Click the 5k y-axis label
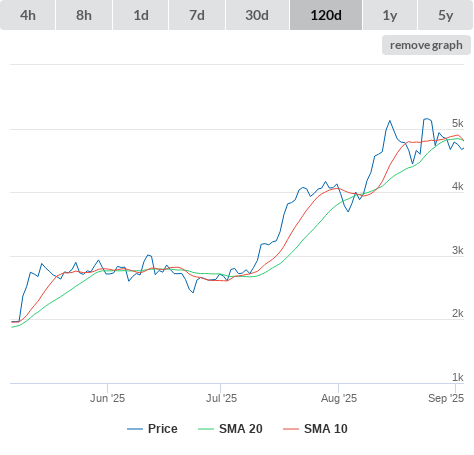The width and height of the screenshot is (474, 455). 458,123
